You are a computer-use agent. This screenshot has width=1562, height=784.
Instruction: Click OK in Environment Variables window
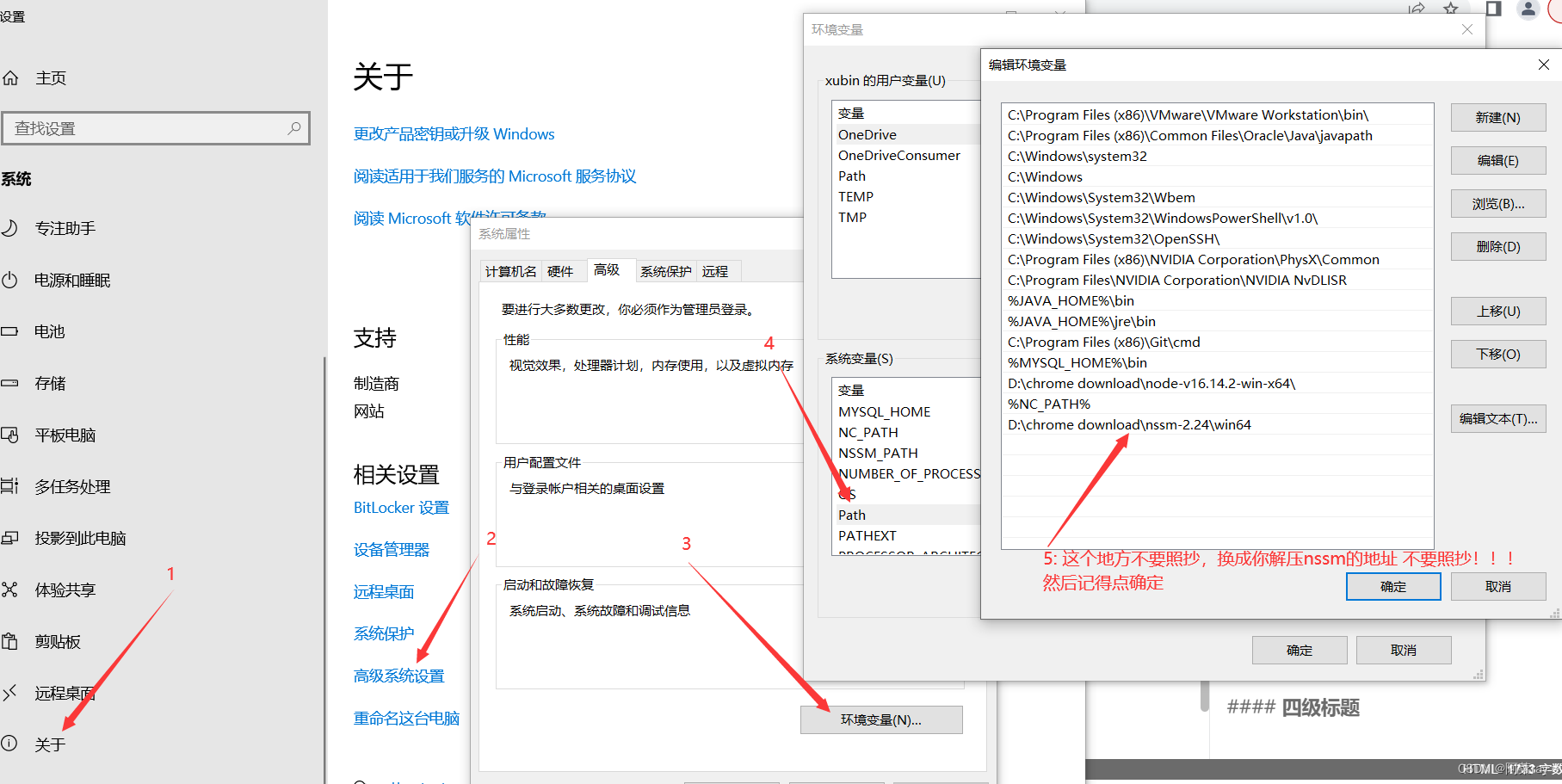[1300, 651]
